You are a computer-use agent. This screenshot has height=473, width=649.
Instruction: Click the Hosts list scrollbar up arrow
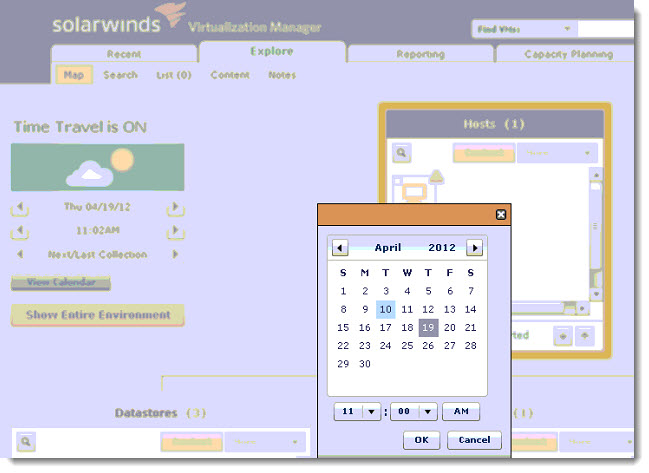tap(596, 175)
